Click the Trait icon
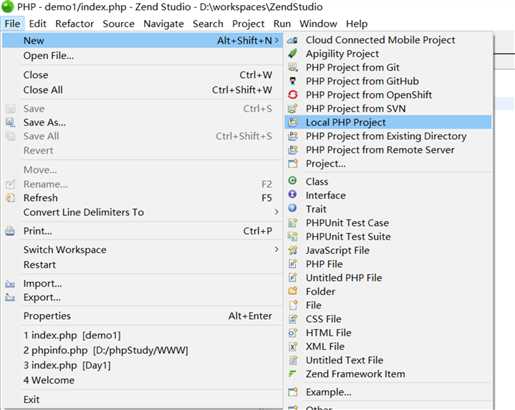This screenshot has width=515, height=410. tap(292, 208)
